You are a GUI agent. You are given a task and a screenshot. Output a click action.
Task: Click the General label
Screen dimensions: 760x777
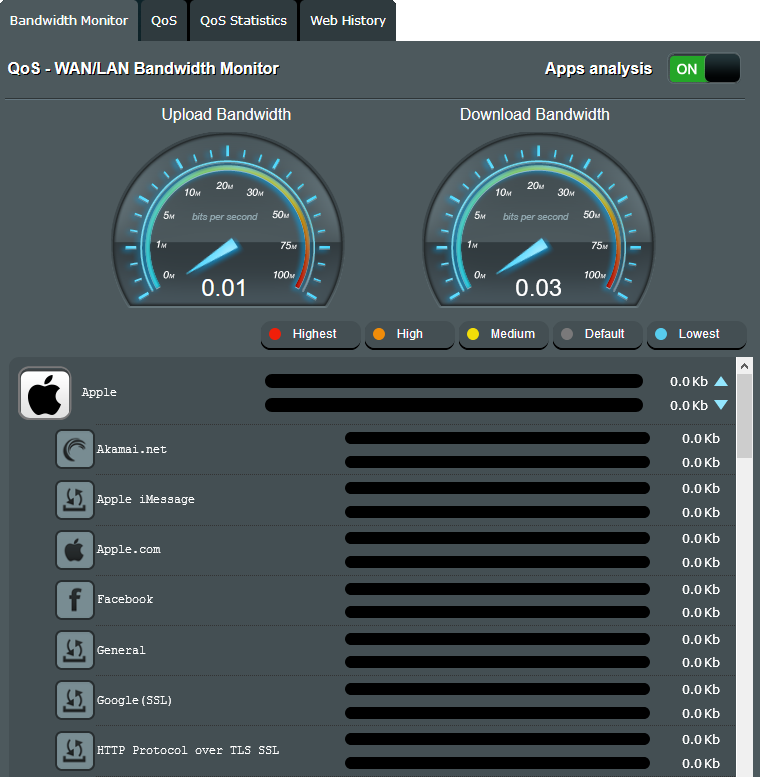point(121,650)
